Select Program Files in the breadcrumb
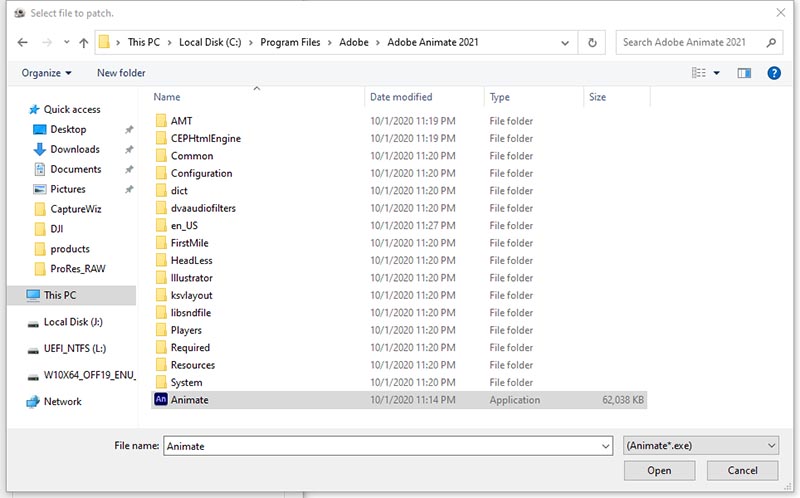Image resolution: width=800 pixels, height=498 pixels. 290,42
